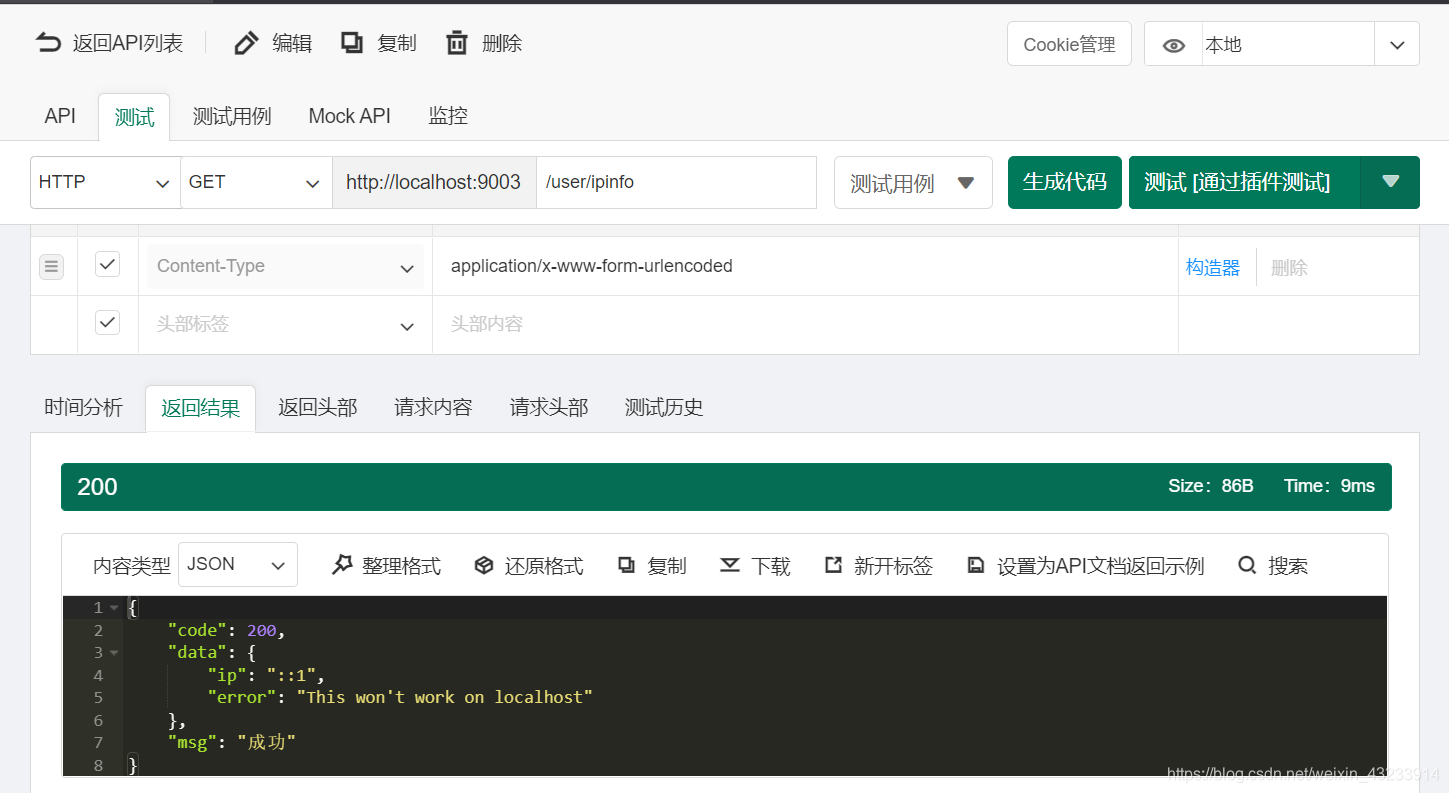Viewport: 1449px width, 793px height.
Task: Switch to the 请求内容 tab
Action: pyautogui.click(x=433, y=407)
